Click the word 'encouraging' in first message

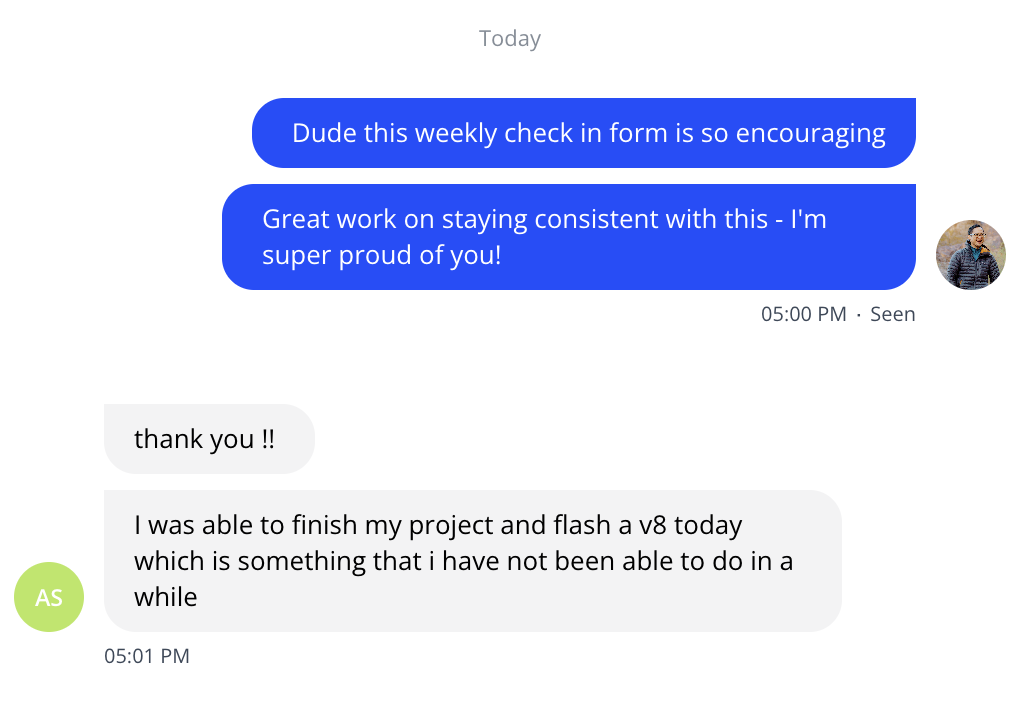coord(811,133)
